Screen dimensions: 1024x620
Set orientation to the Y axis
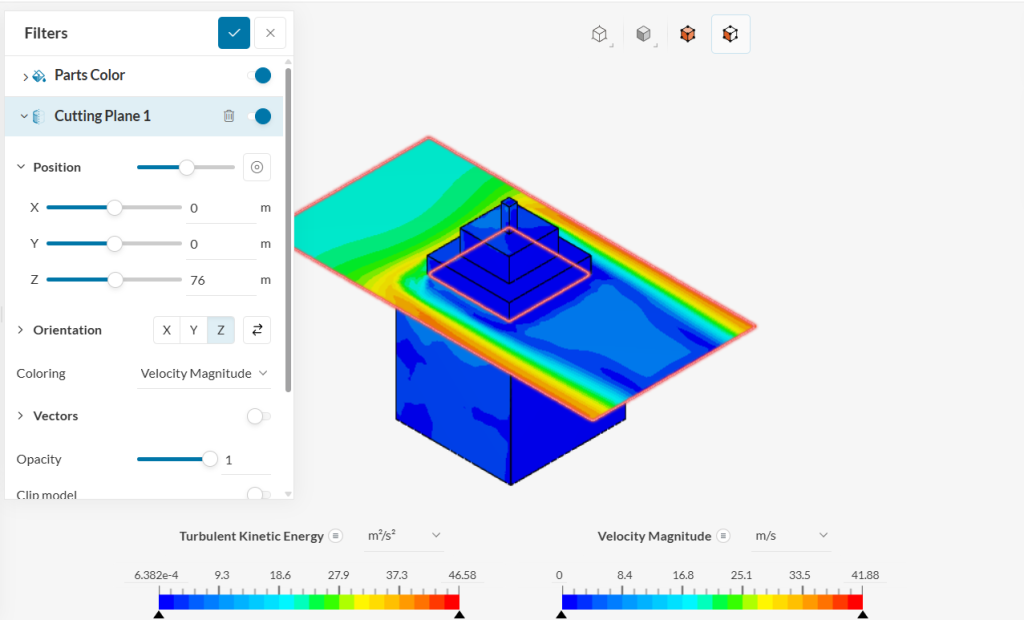[193, 330]
